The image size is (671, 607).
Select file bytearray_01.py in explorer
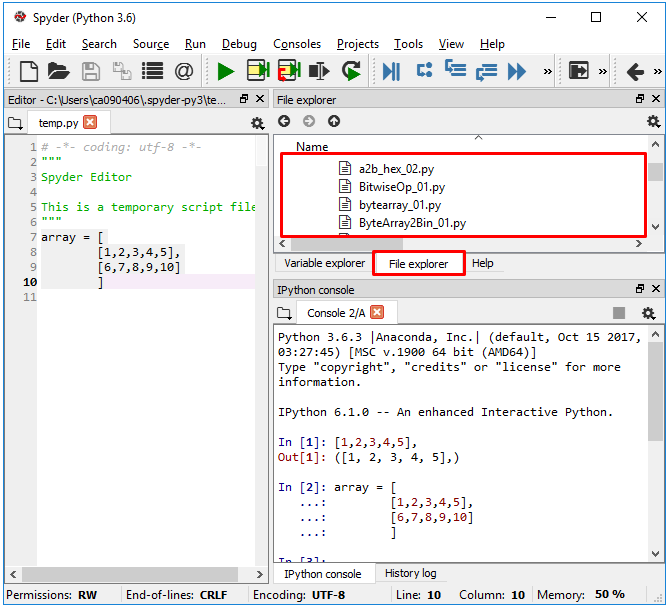click(x=399, y=205)
